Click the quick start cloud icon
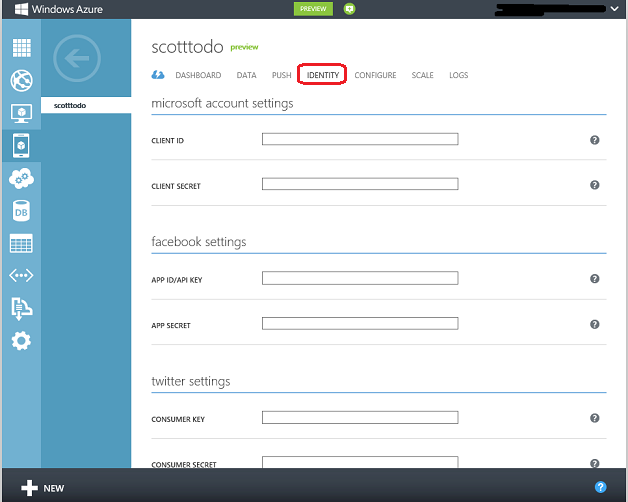 coord(158,75)
